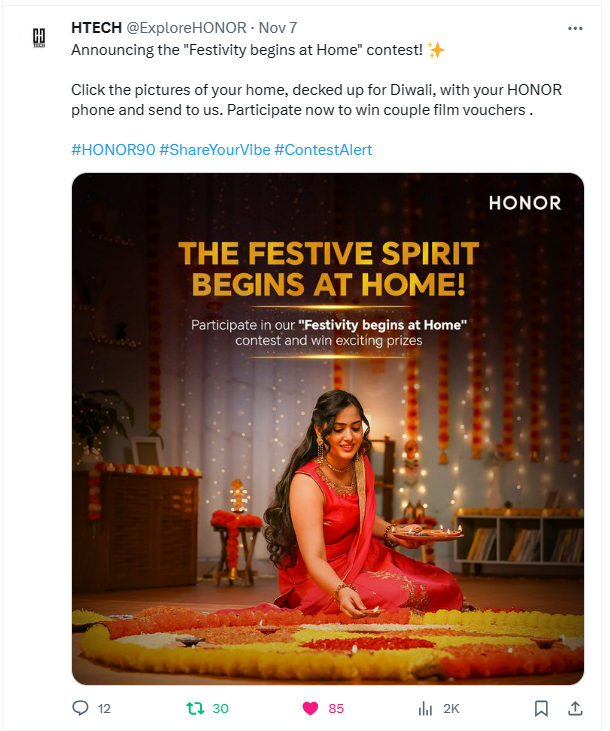Click the share upload icon
Viewport: 610px width, 731px height.
pyautogui.click(x=575, y=708)
